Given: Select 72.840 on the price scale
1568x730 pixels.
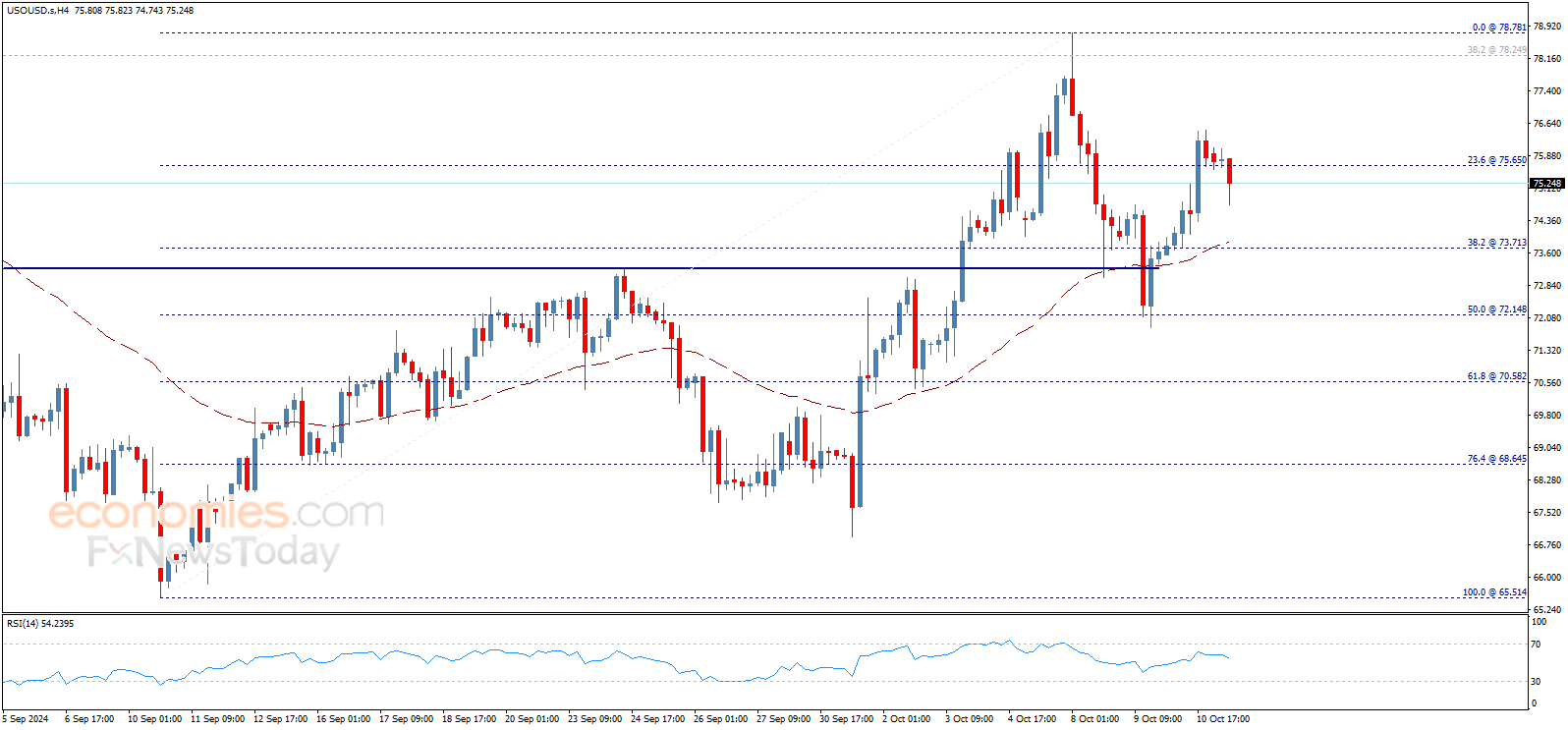Looking at the screenshot, I should [x=1547, y=286].
